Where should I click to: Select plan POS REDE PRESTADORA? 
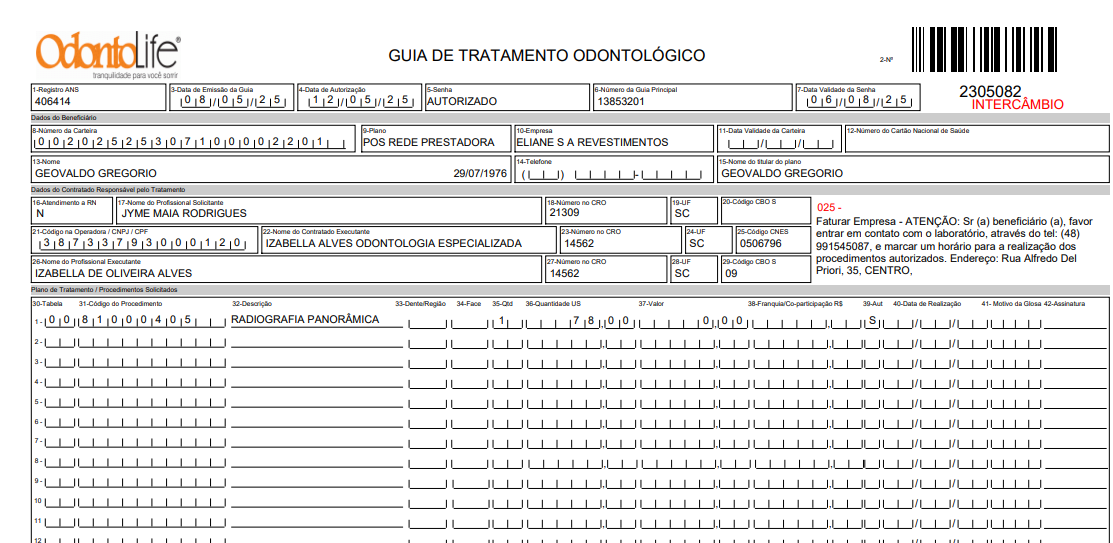429,143
